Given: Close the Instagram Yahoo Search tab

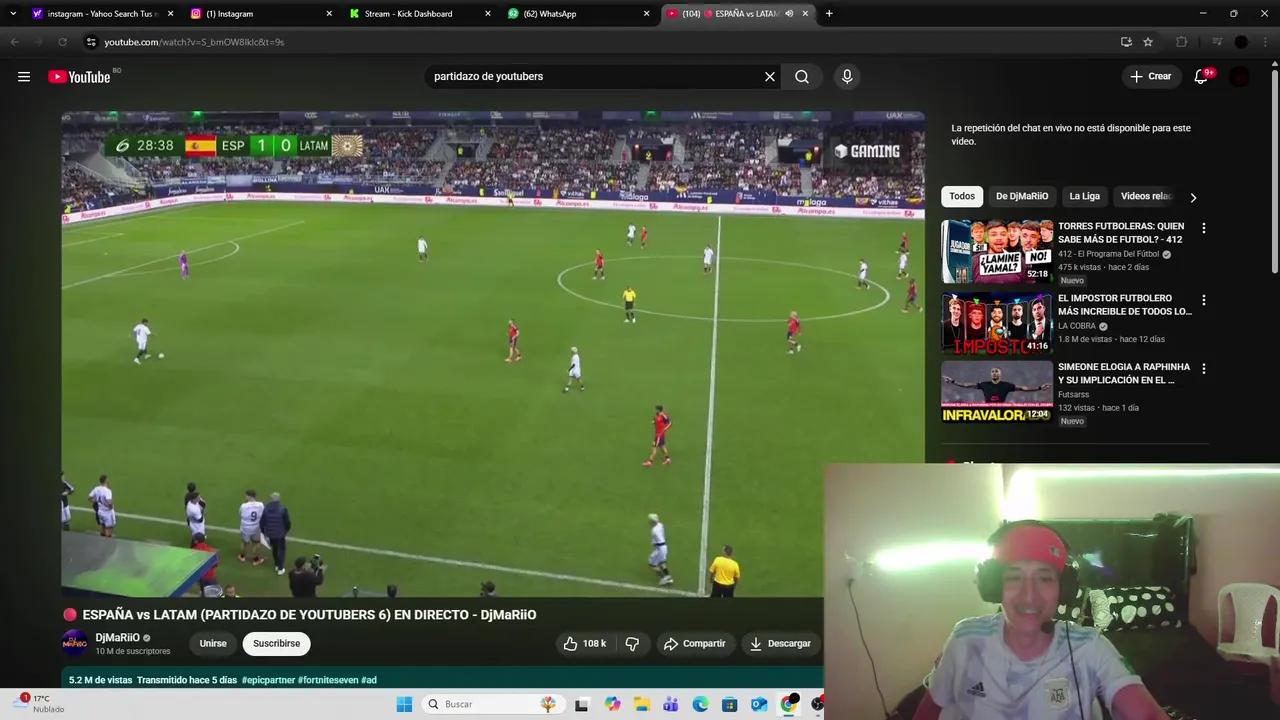Looking at the screenshot, I should coord(170,14).
